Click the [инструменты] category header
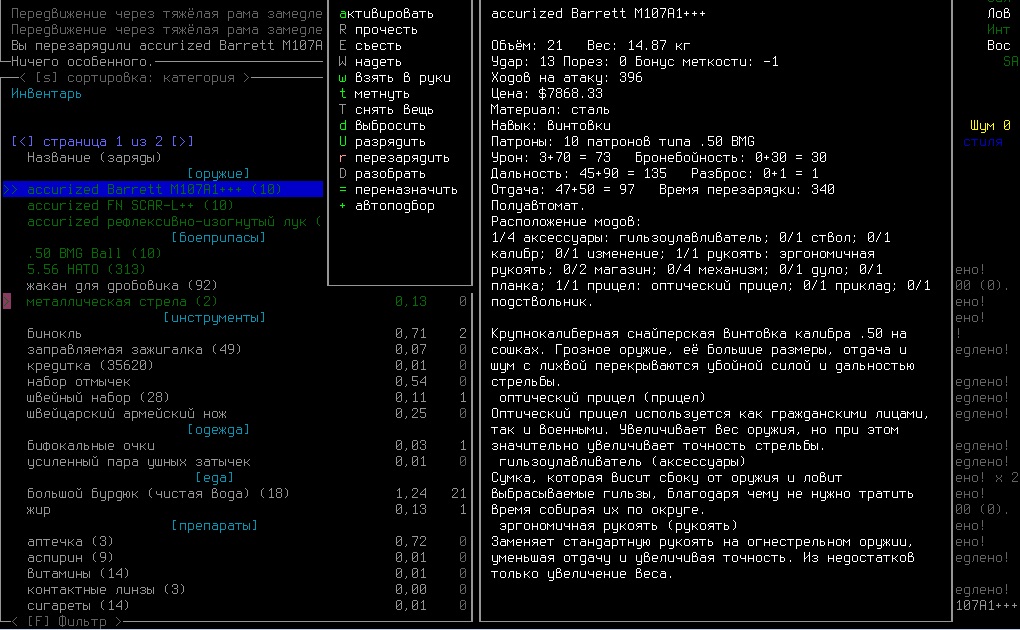Image resolution: width=1020 pixels, height=630 pixels. coord(214,318)
